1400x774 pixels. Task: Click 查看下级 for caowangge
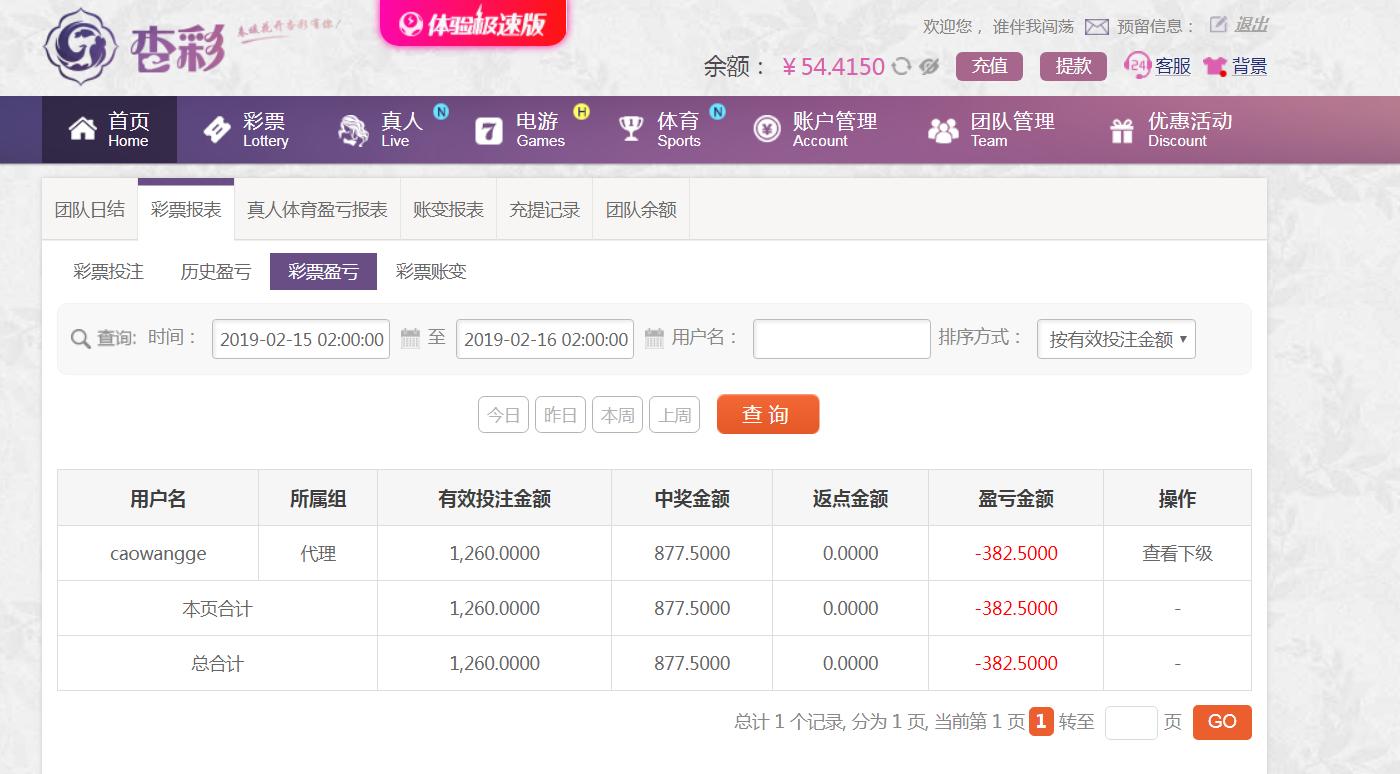tap(1177, 554)
